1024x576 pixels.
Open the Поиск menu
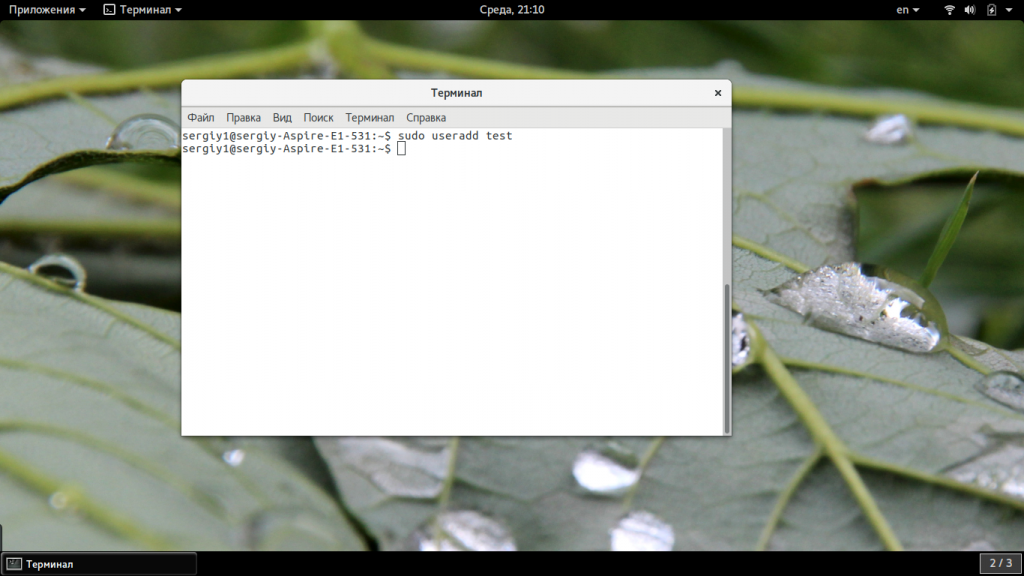(x=318, y=118)
